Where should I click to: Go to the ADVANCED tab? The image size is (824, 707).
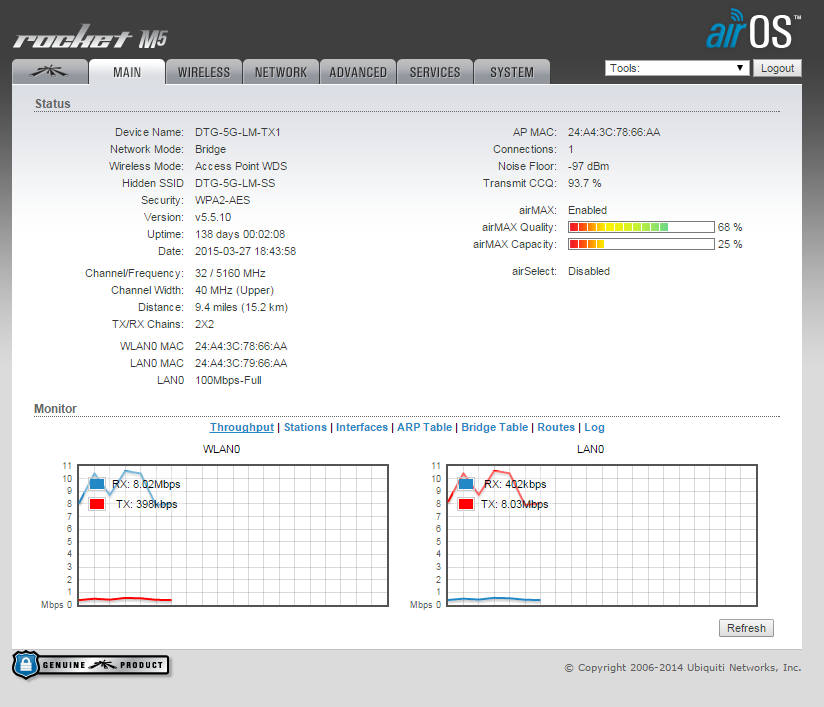pos(358,72)
